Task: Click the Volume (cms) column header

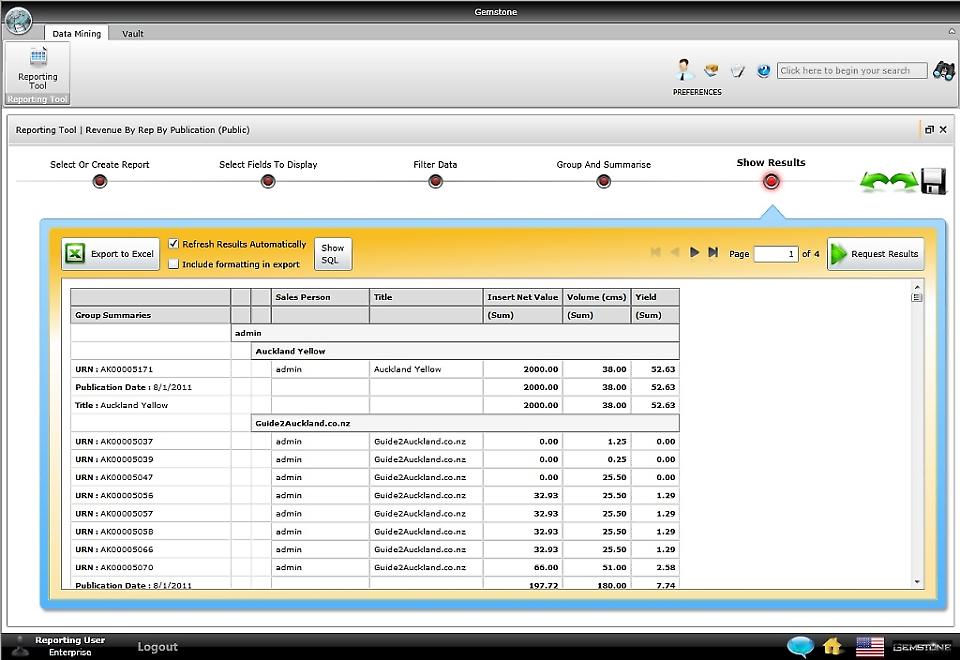Action: coord(596,297)
